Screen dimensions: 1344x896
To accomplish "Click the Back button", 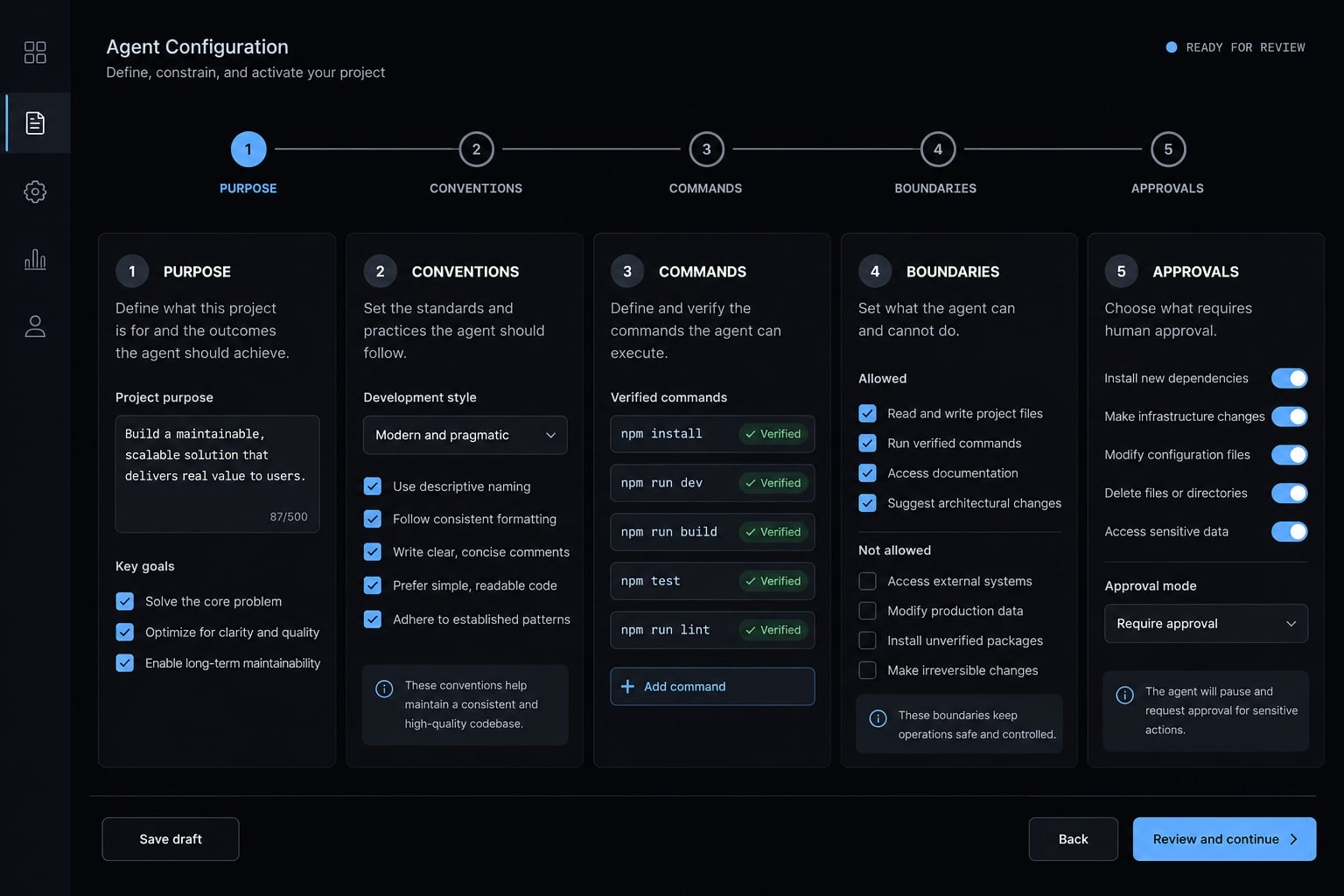I will pyautogui.click(x=1074, y=839).
